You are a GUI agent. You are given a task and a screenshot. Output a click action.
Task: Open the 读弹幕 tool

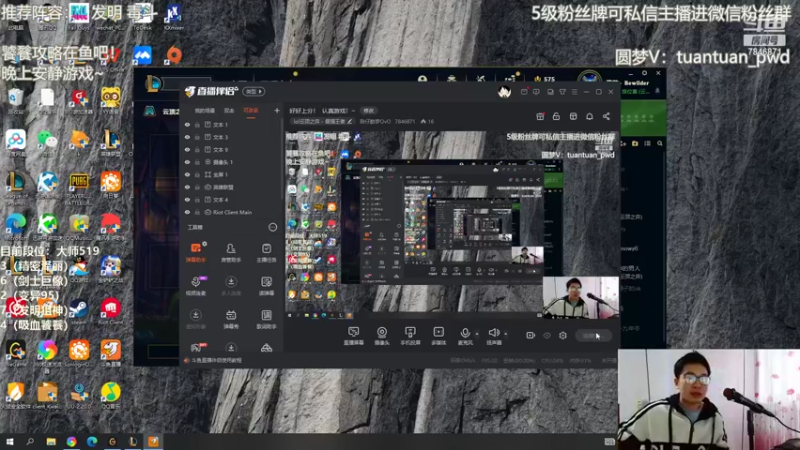tap(266, 286)
